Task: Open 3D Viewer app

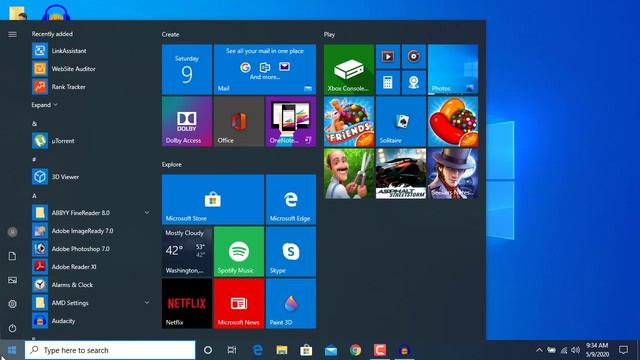Action: point(91,177)
